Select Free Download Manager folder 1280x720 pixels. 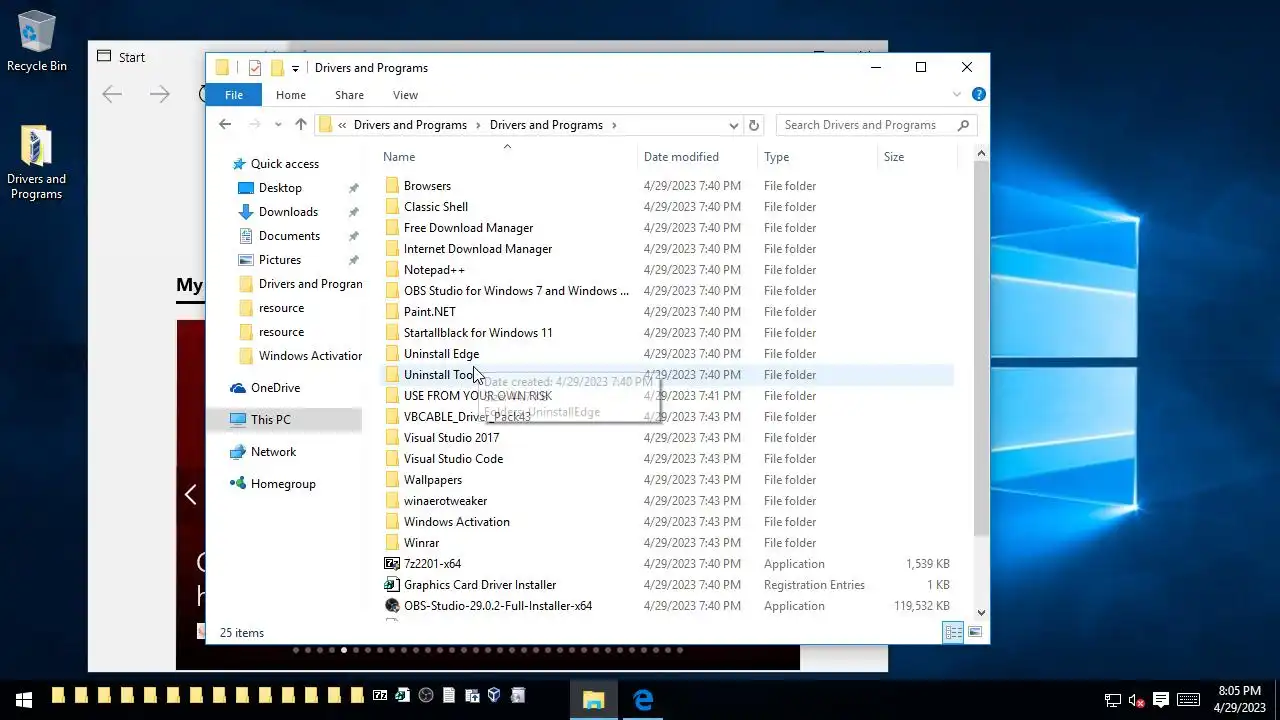[x=468, y=228]
